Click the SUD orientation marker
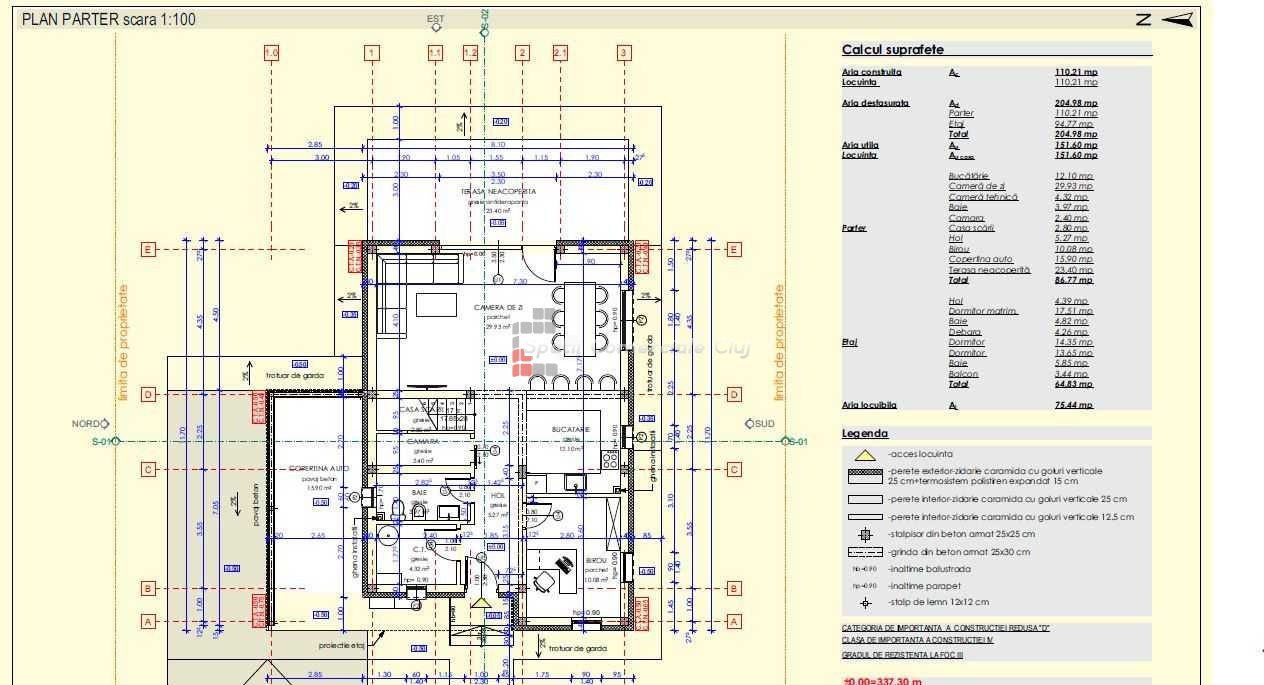This screenshot has width=1264, height=685. (761, 424)
